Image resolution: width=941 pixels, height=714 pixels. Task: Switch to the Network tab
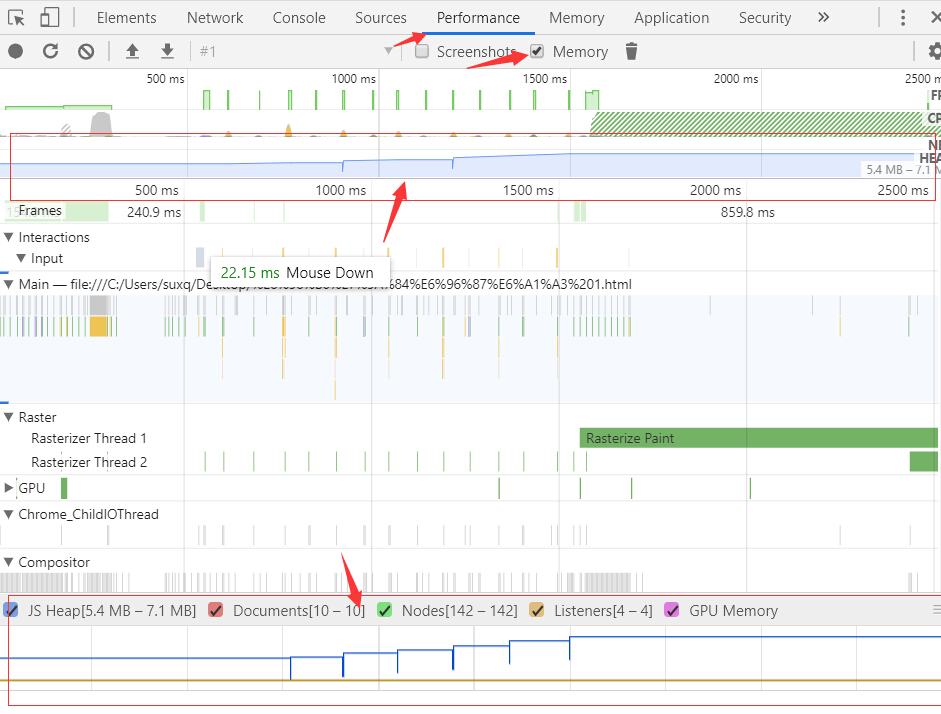point(215,17)
